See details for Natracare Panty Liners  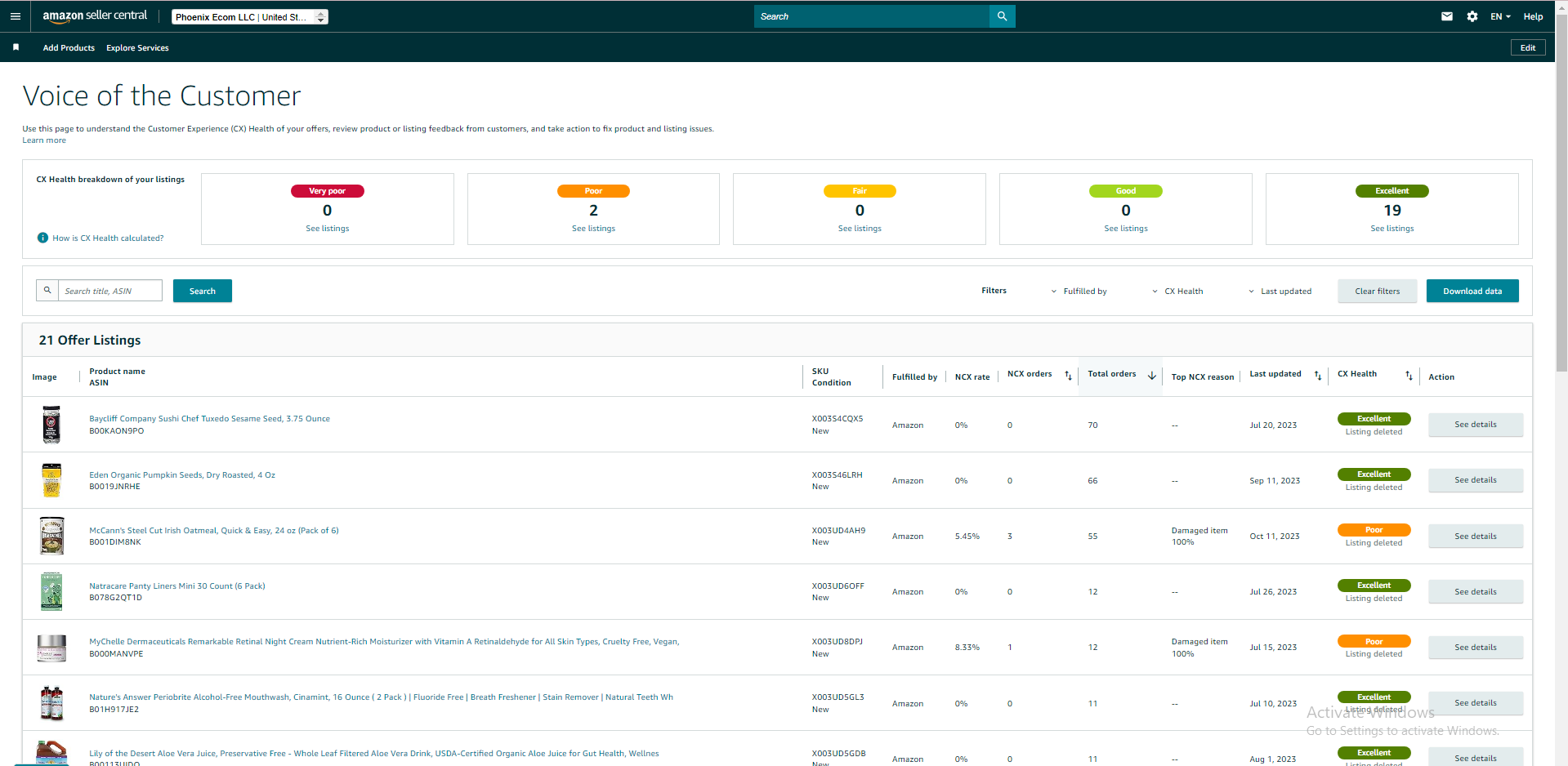(1476, 591)
